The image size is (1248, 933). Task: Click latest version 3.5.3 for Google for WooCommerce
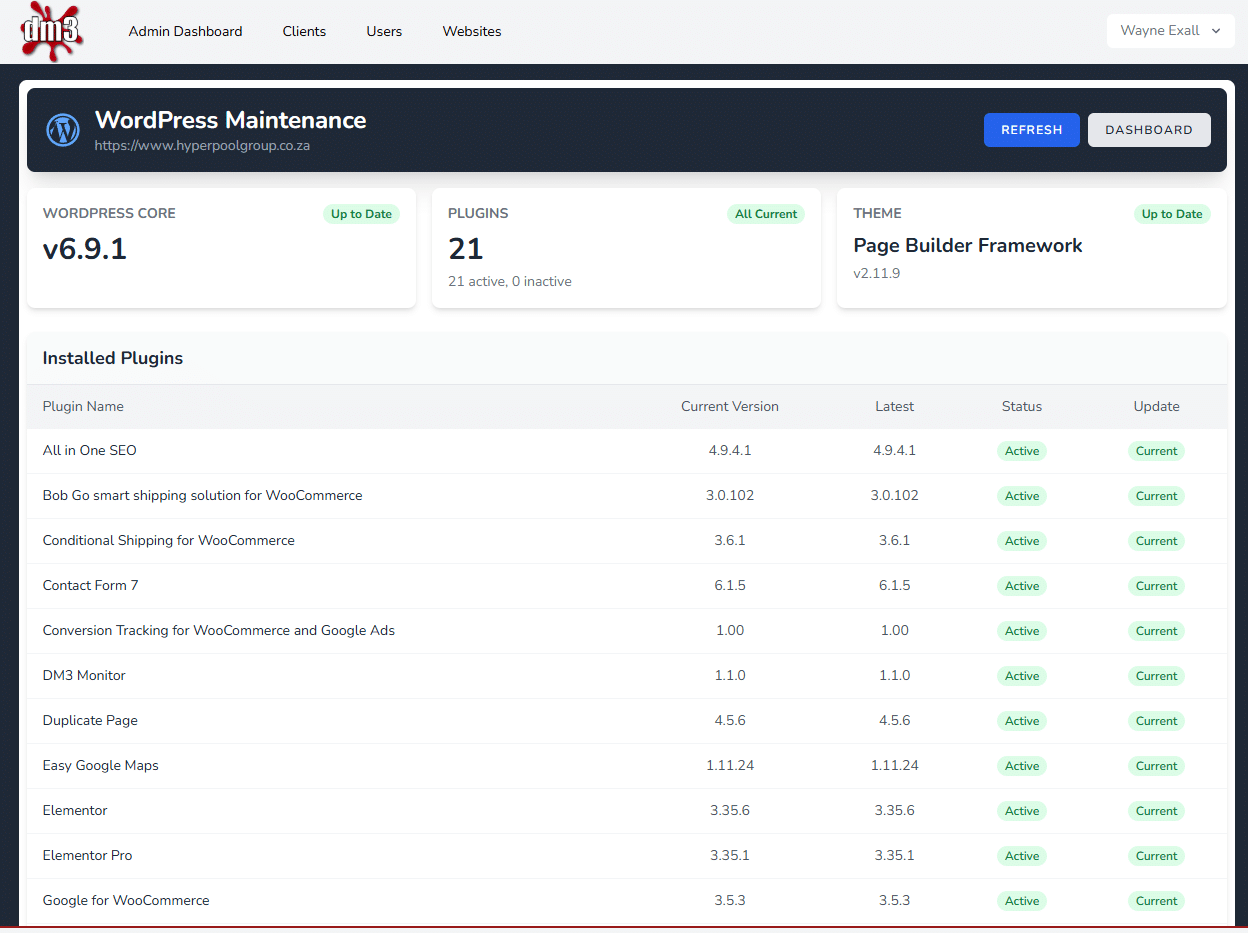894,901
